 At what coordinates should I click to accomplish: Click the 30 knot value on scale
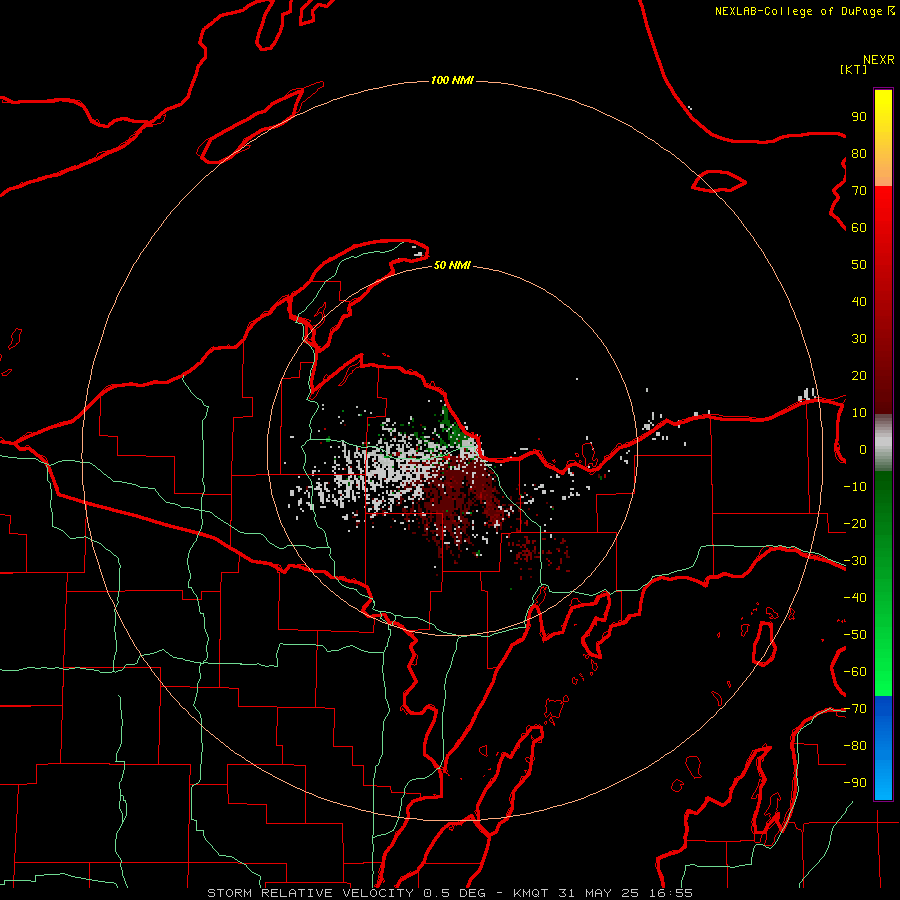pyautogui.click(x=859, y=339)
